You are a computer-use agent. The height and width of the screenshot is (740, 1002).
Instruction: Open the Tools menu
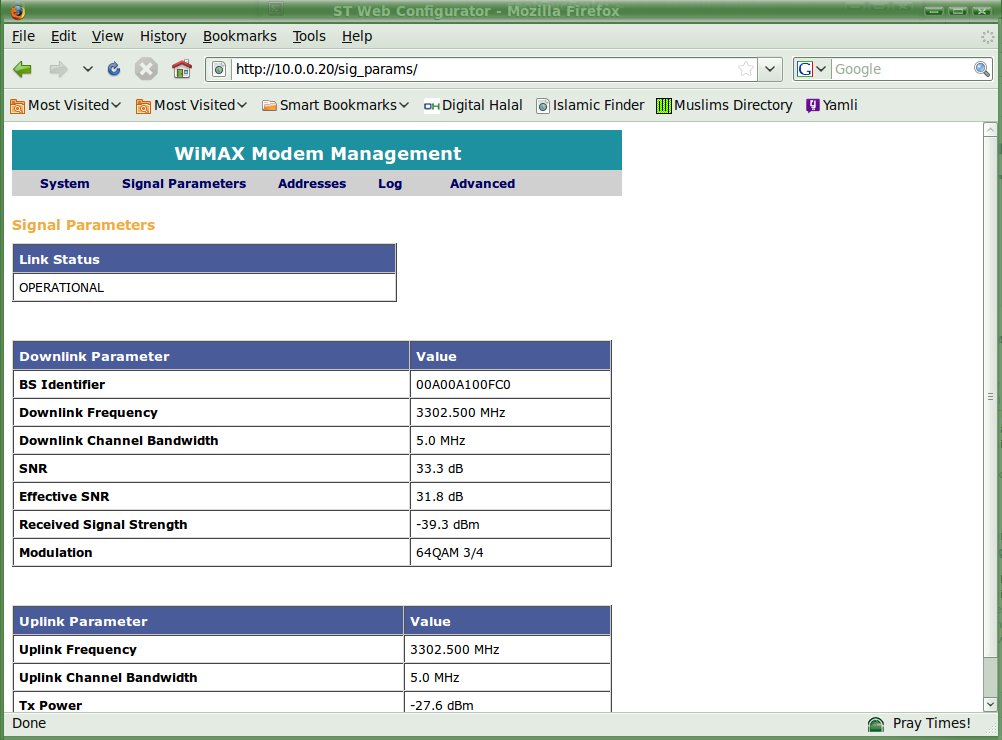coord(309,36)
